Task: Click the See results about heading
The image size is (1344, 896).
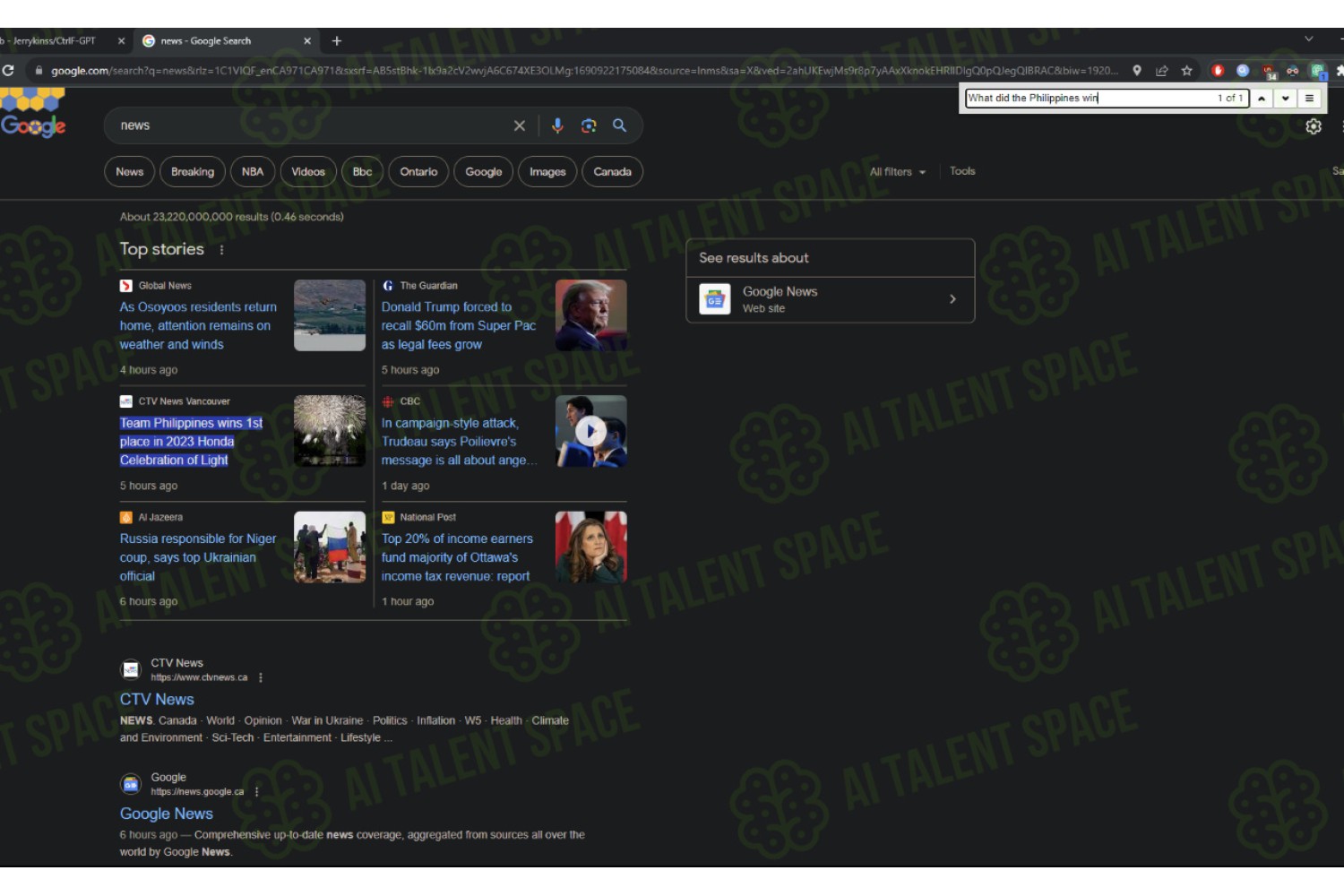Action: (x=754, y=258)
